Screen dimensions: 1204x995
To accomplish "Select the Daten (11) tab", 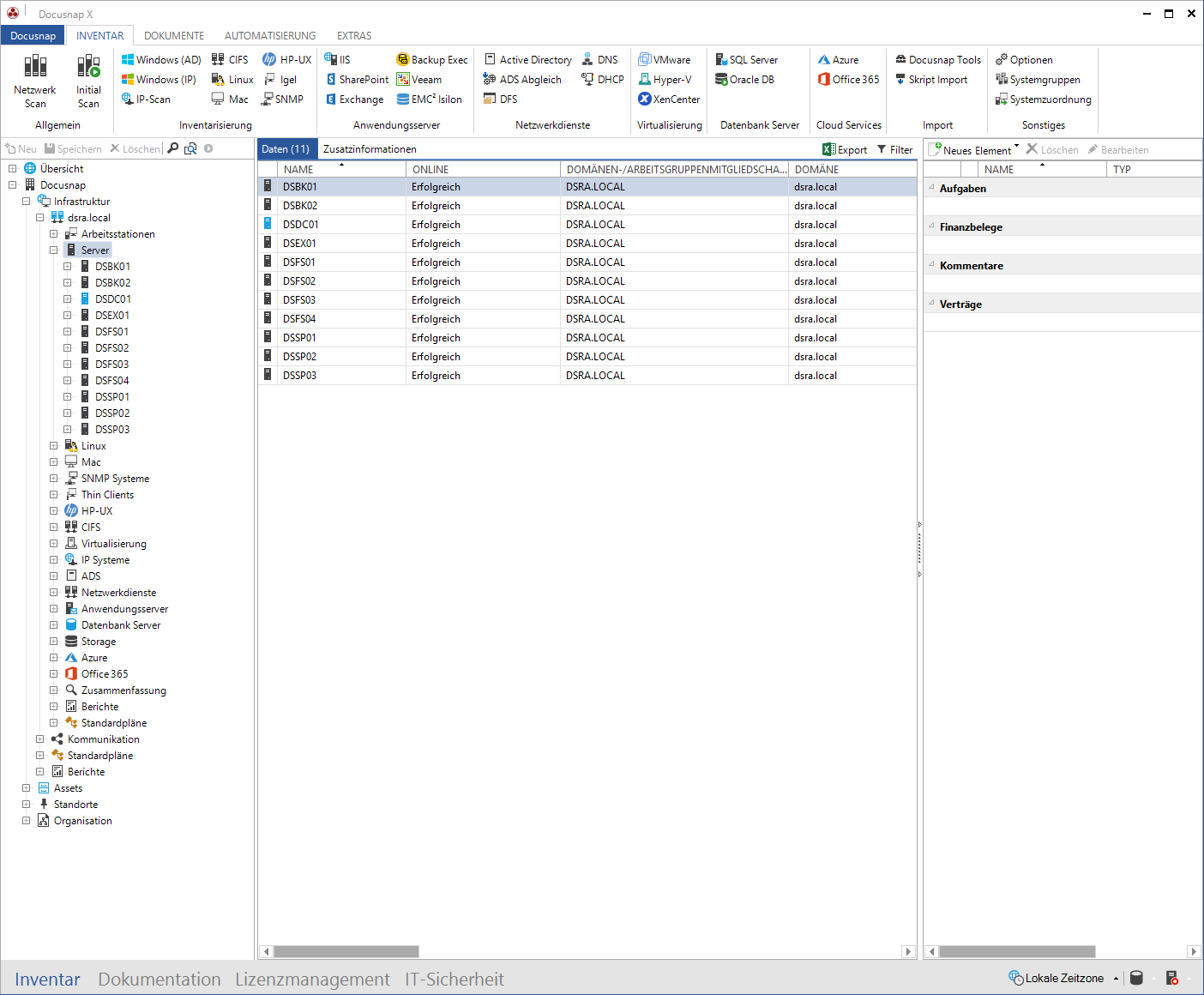I will point(286,149).
